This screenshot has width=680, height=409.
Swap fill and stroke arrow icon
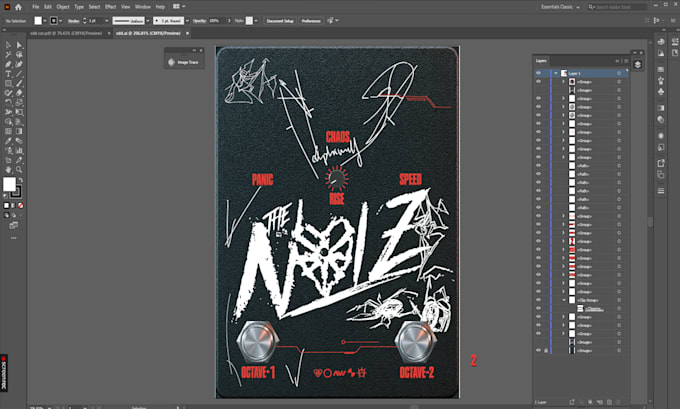(20, 180)
